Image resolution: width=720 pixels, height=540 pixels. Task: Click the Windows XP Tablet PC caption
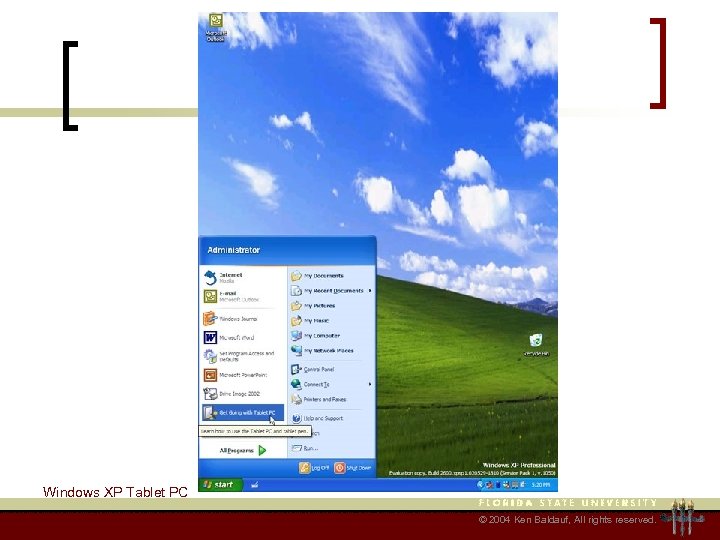tap(115, 492)
